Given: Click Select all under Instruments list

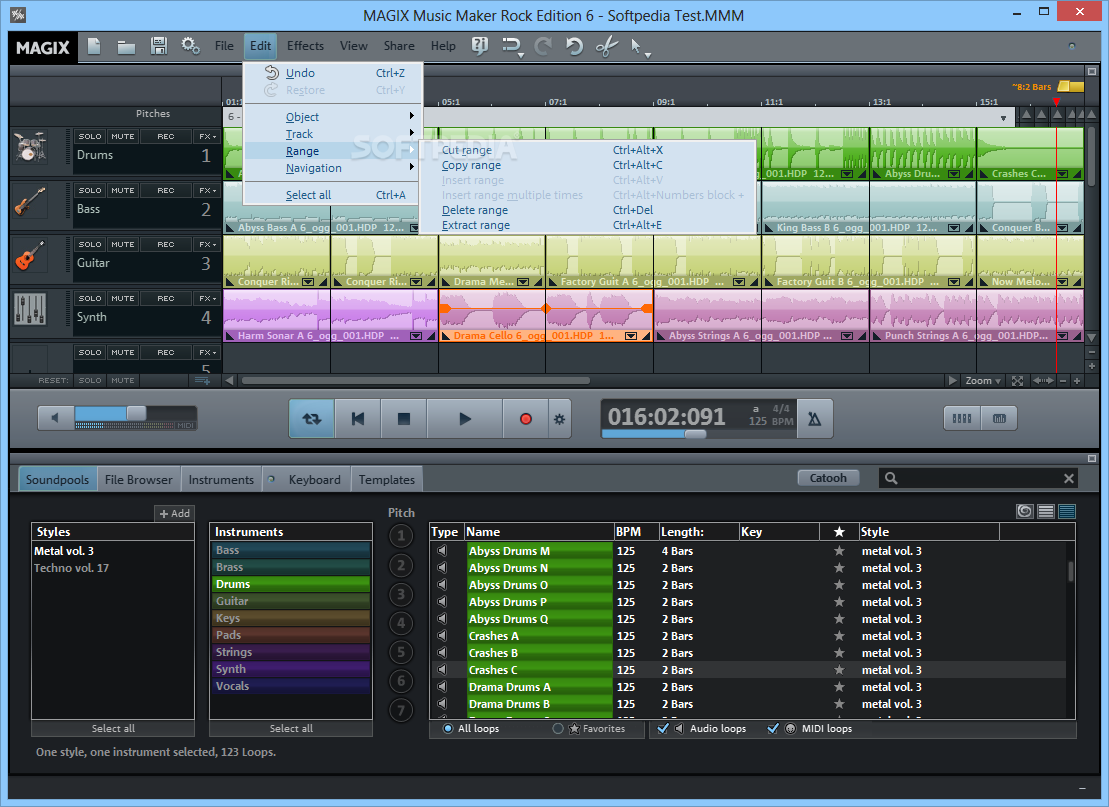Looking at the screenshot, I should click(291, 728).
